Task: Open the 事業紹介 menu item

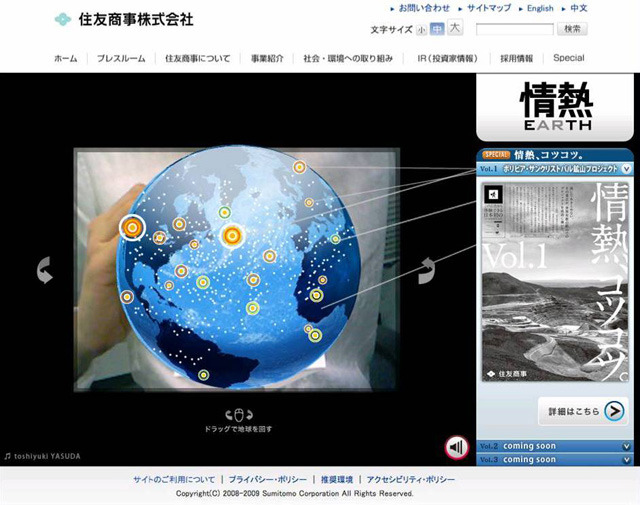Action: coord(267,59)
